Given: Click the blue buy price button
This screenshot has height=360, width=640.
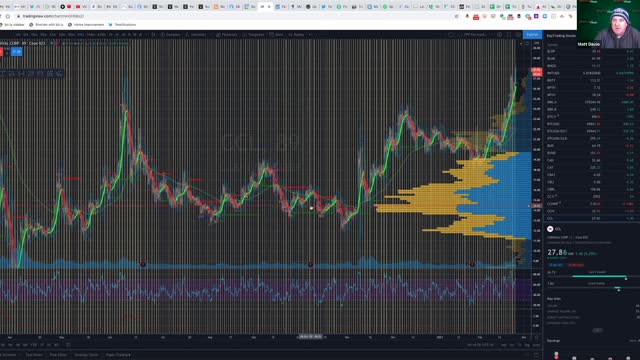Looking at the screenshot, I should coord(17,52).
